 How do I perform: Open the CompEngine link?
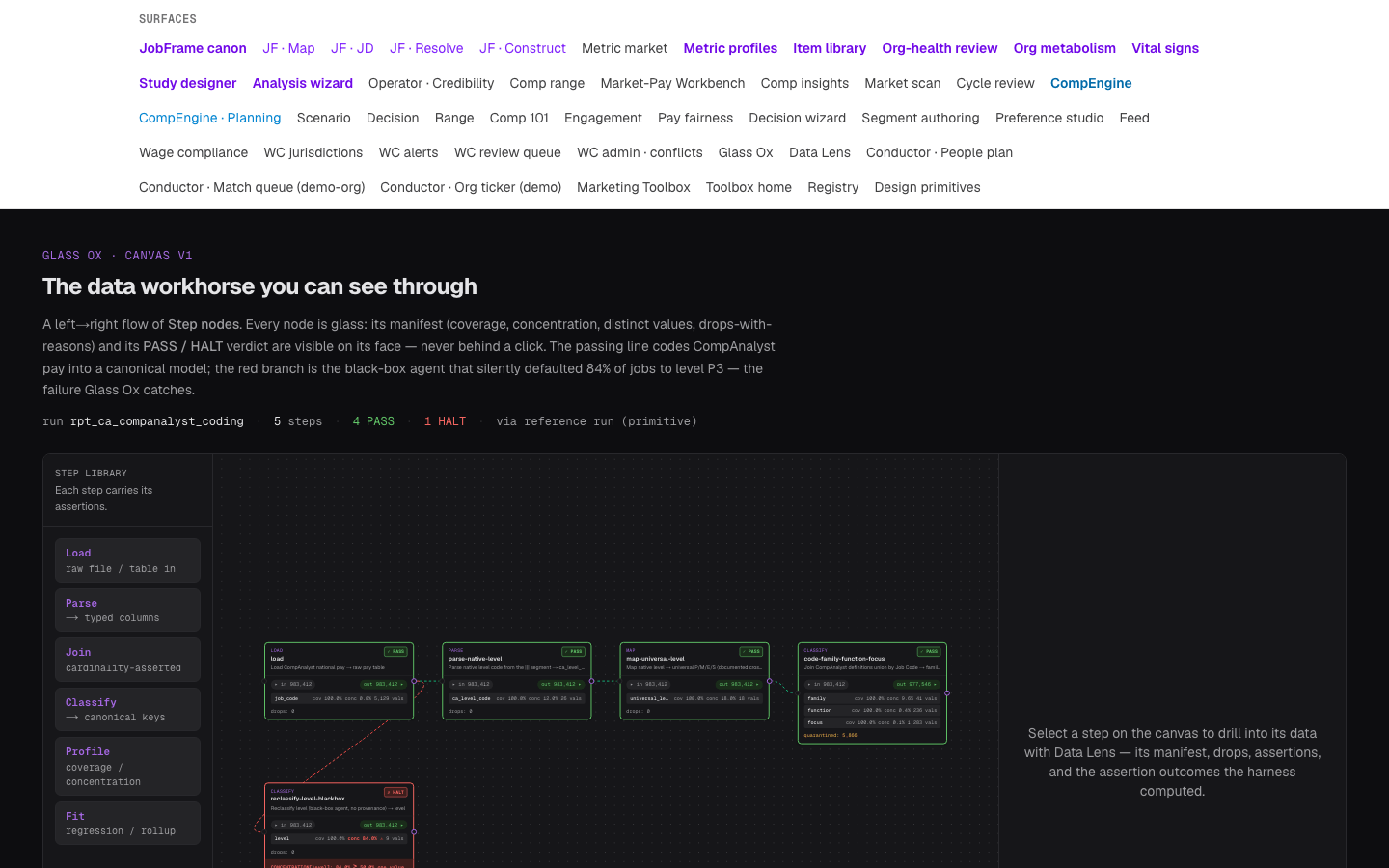point(1091,83)
